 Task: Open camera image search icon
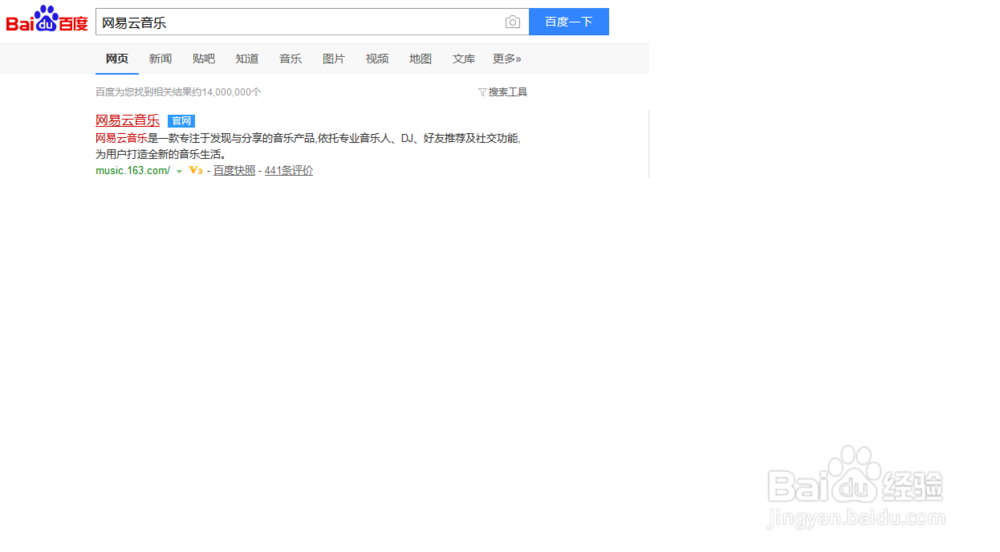(x=512, y=22)
